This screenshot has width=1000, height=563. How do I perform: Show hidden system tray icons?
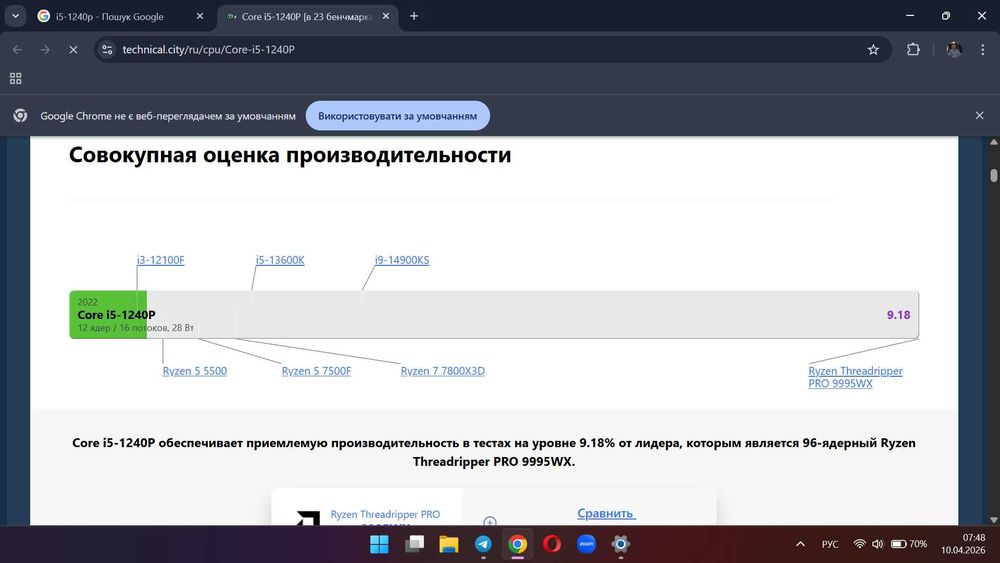(x=800, y=544)
